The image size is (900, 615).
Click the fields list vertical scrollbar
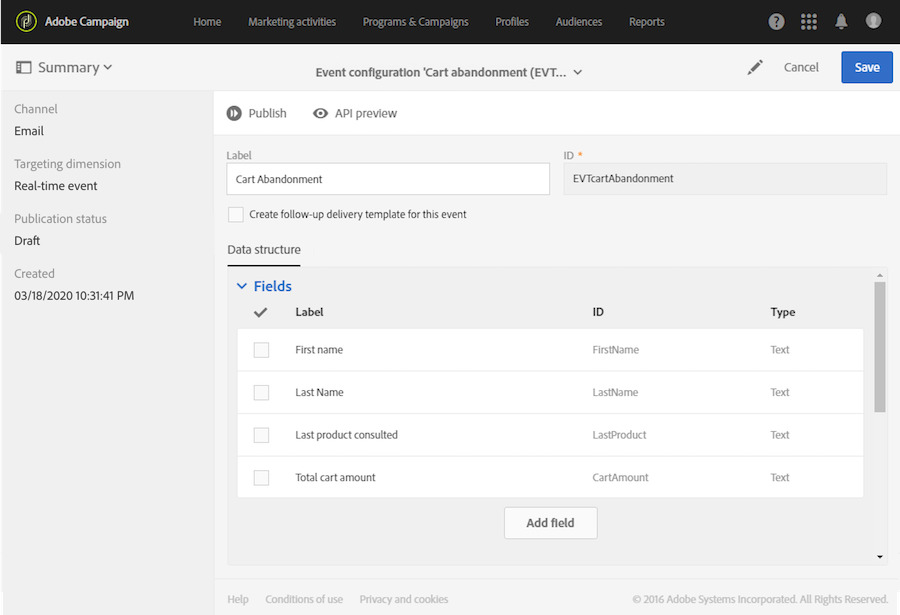(x=880, y=346)
